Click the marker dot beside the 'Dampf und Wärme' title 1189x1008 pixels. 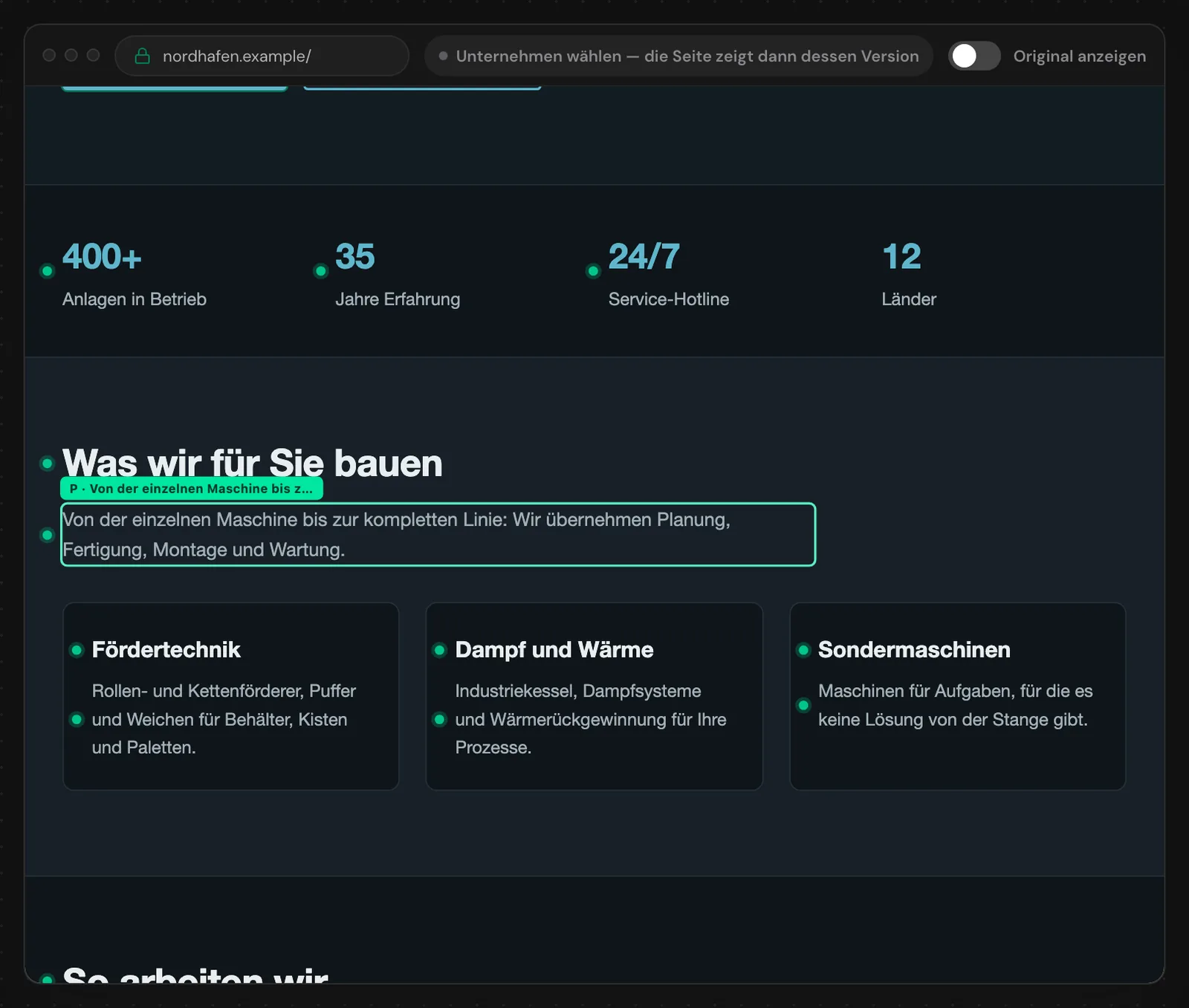click(x=439, y=650)
